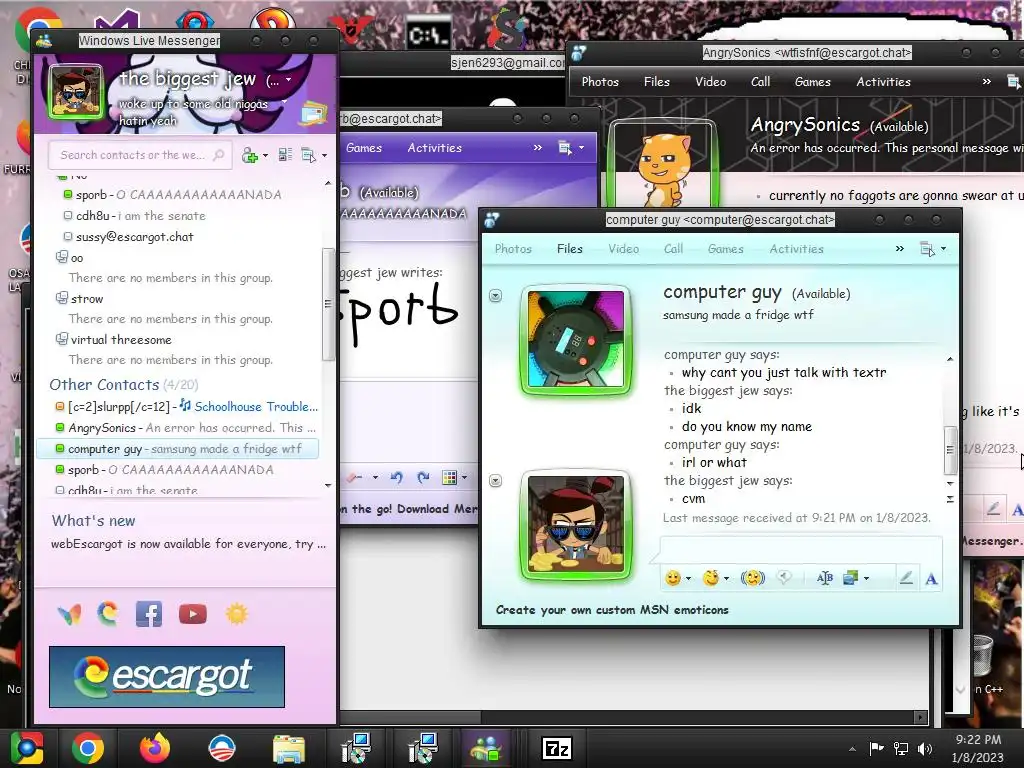Screen dimensions: 1024x768
Task: Open Firefox from the taskbar
Action: click(155, 748)
